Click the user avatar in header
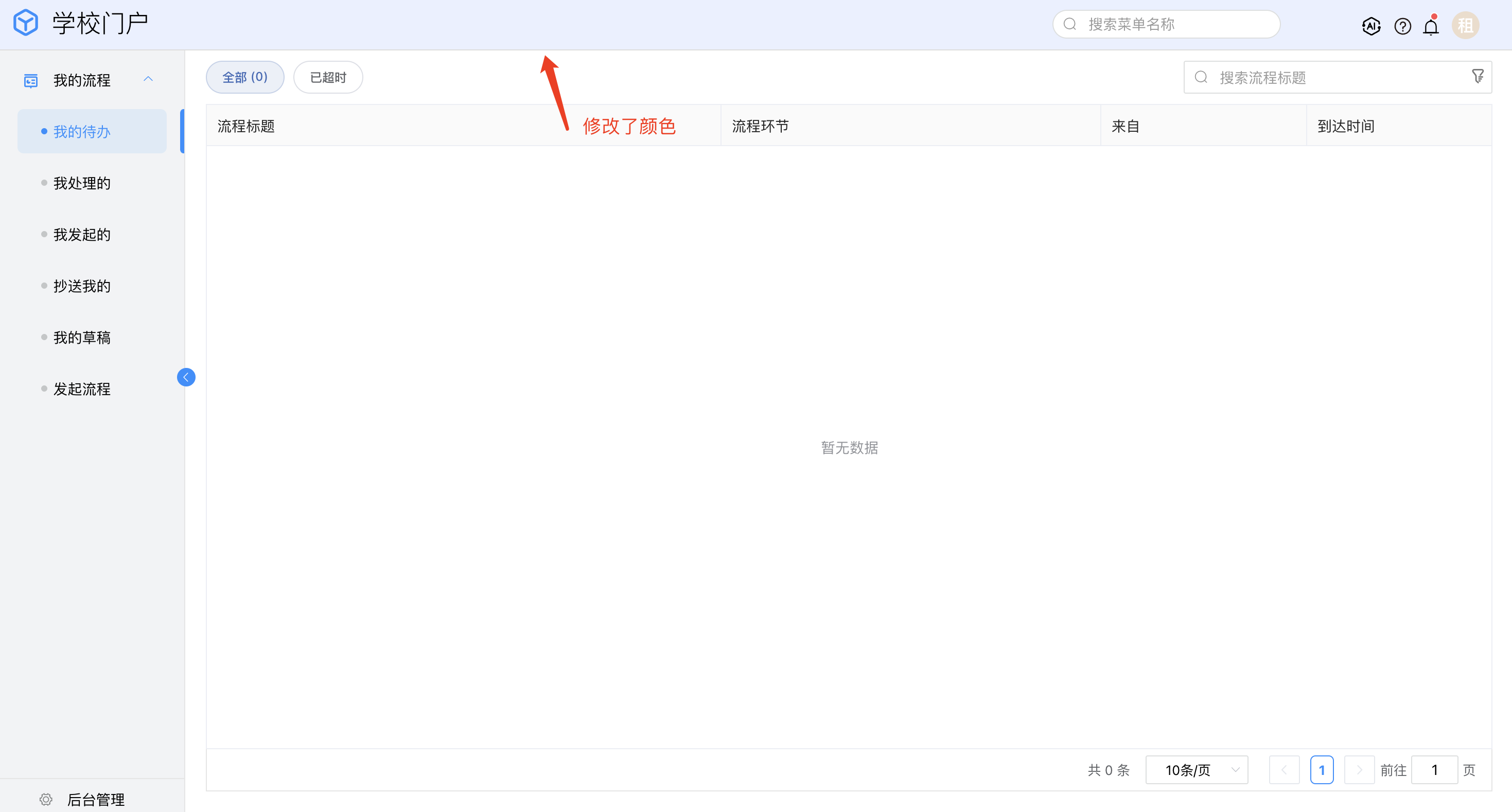The width and height of the screenshot is (1512, 812). (x=1465, y=25)
